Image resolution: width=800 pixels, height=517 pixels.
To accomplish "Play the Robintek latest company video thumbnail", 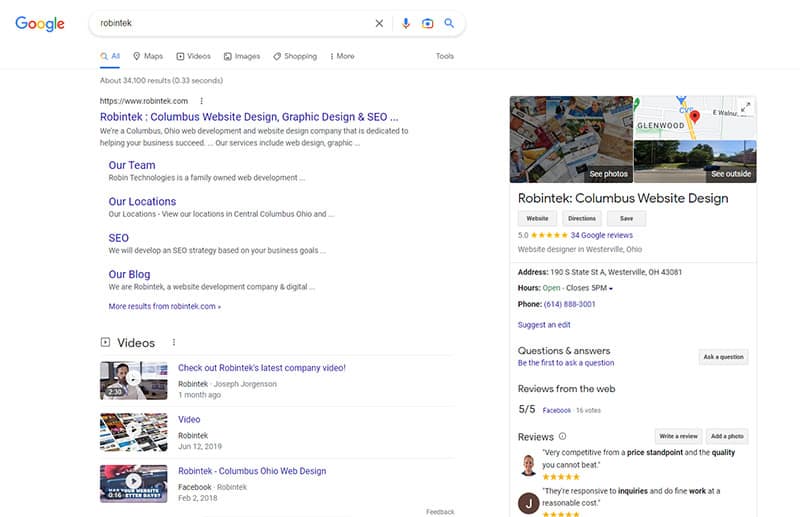I will pos(133,379).
